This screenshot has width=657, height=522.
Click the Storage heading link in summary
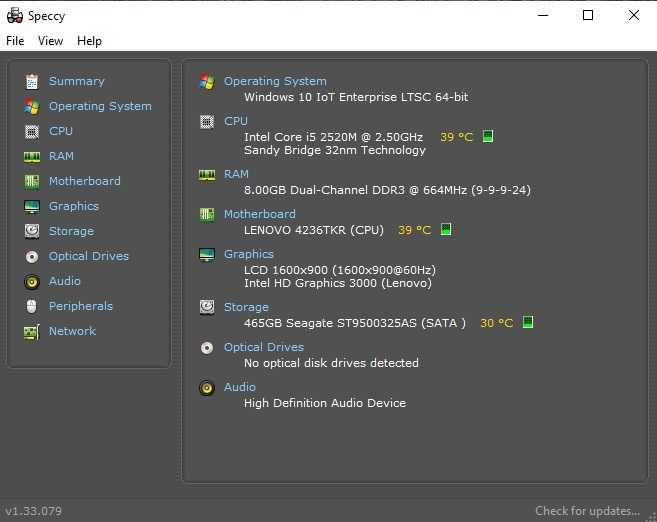tap(246, 308)
